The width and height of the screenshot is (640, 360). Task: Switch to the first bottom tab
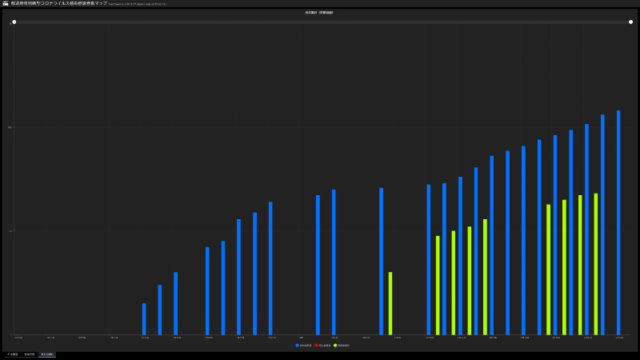click(13, 354)
